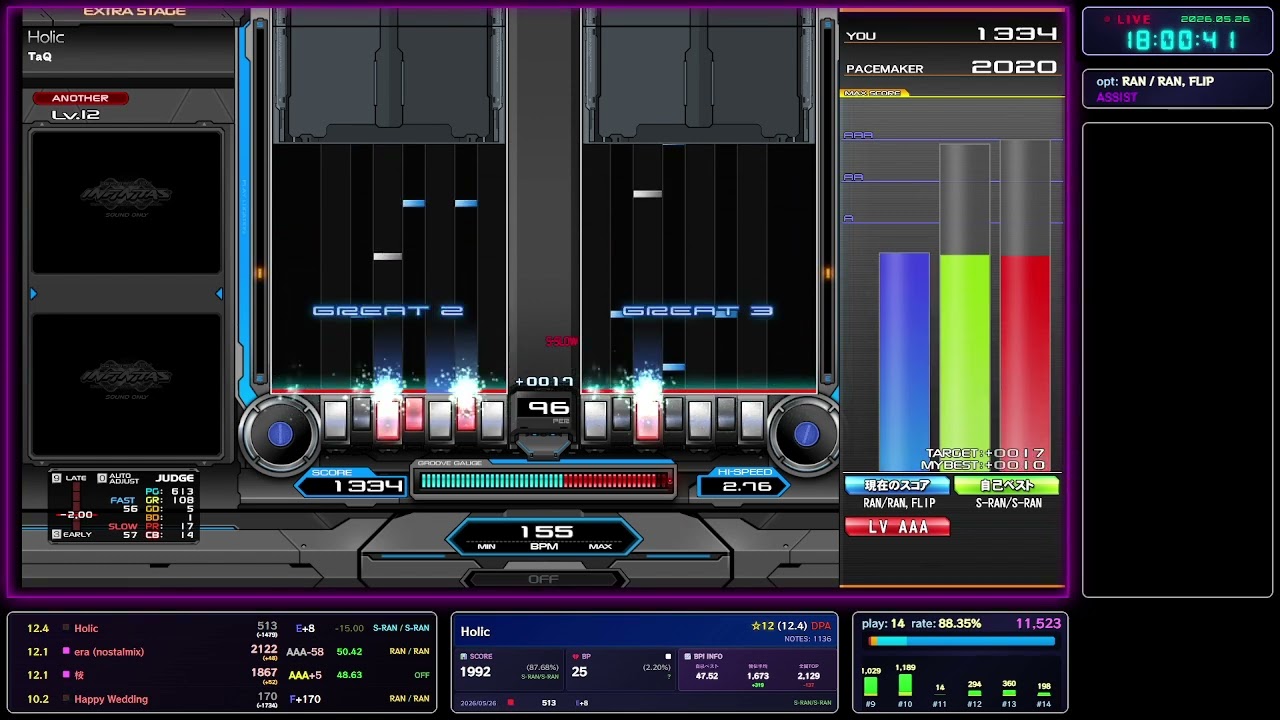Click the blue arrow at right of video panel

click(219, 293)
